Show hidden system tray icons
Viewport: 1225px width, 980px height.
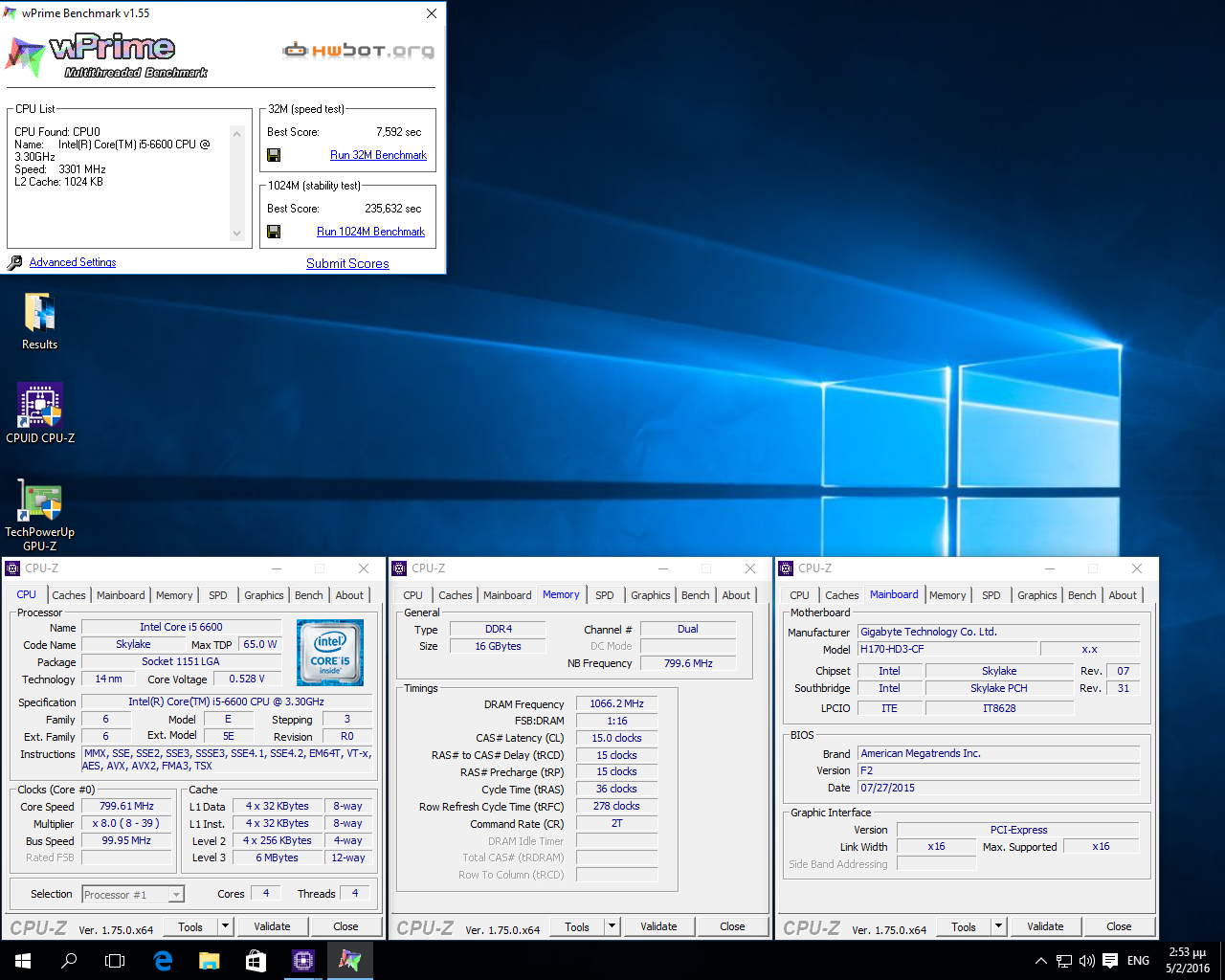click(x=1041, y=961)
